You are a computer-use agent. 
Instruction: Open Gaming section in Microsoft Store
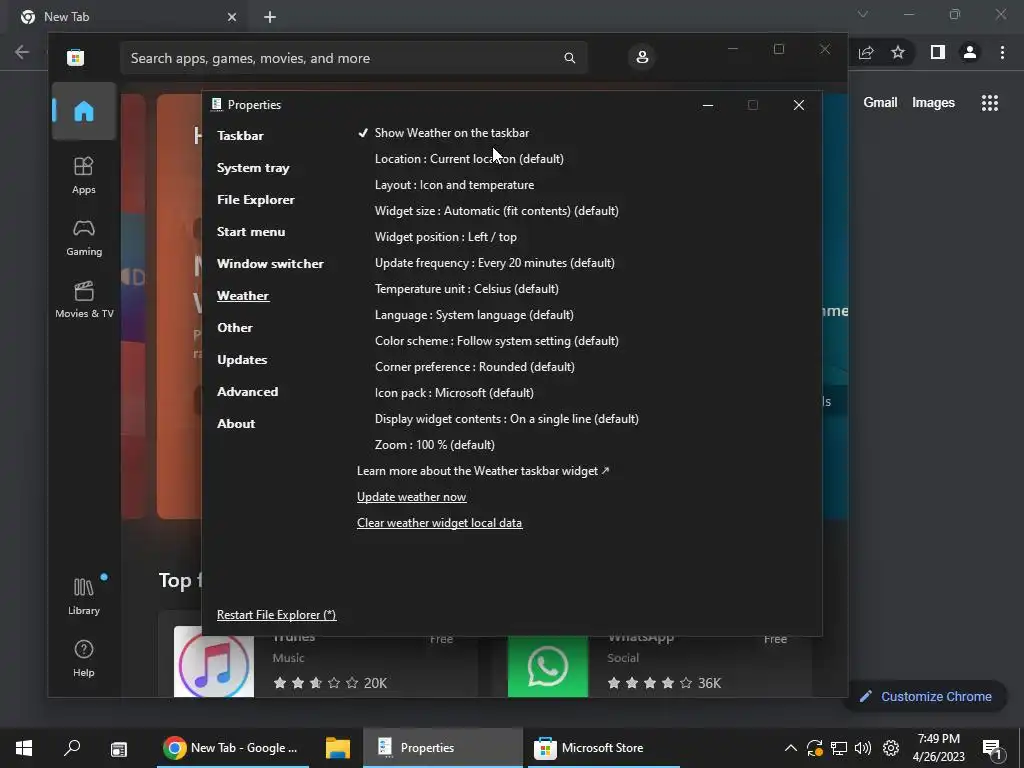click(x=84, y=238)
